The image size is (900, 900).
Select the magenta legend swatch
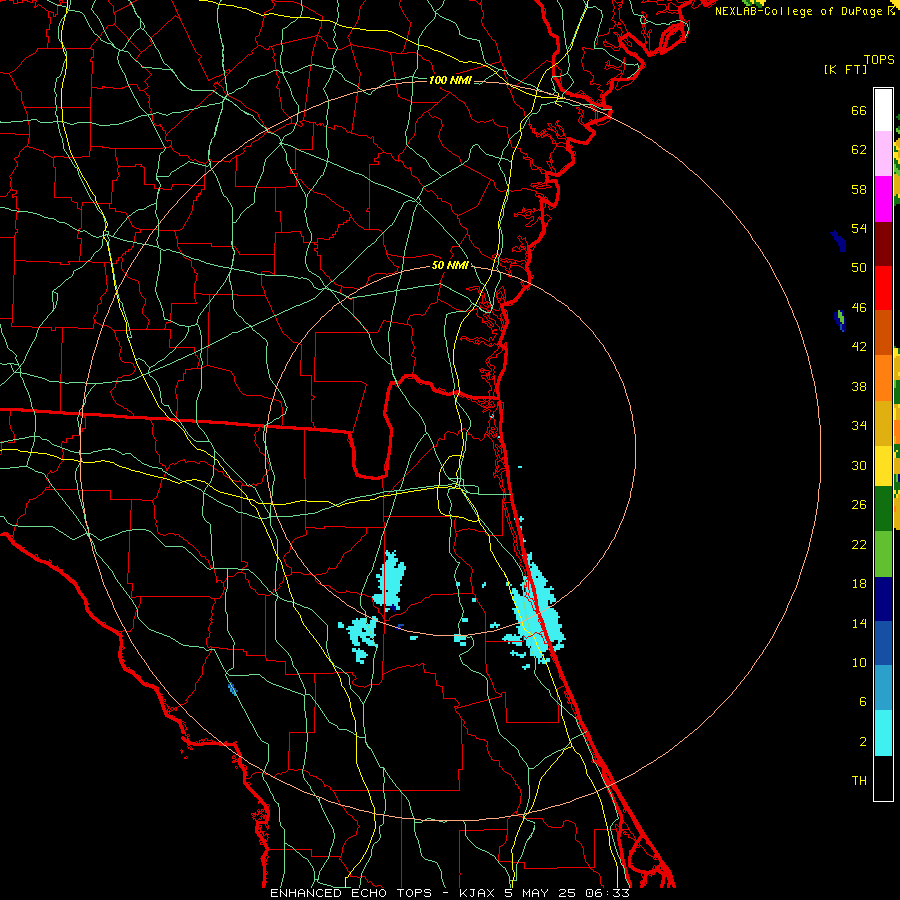[x=883, y=199]
